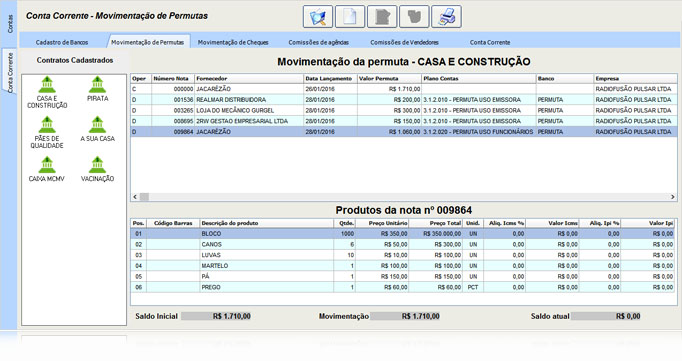
Task: Click the R$ 1.710,00 Valor Permuta cell
Action: click(389, 89)
